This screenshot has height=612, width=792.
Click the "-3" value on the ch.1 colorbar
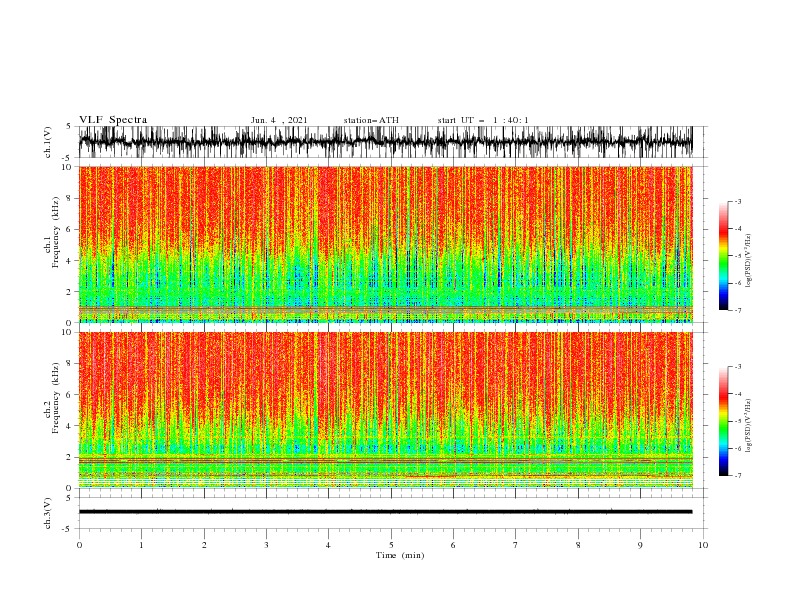coord(737,201)
